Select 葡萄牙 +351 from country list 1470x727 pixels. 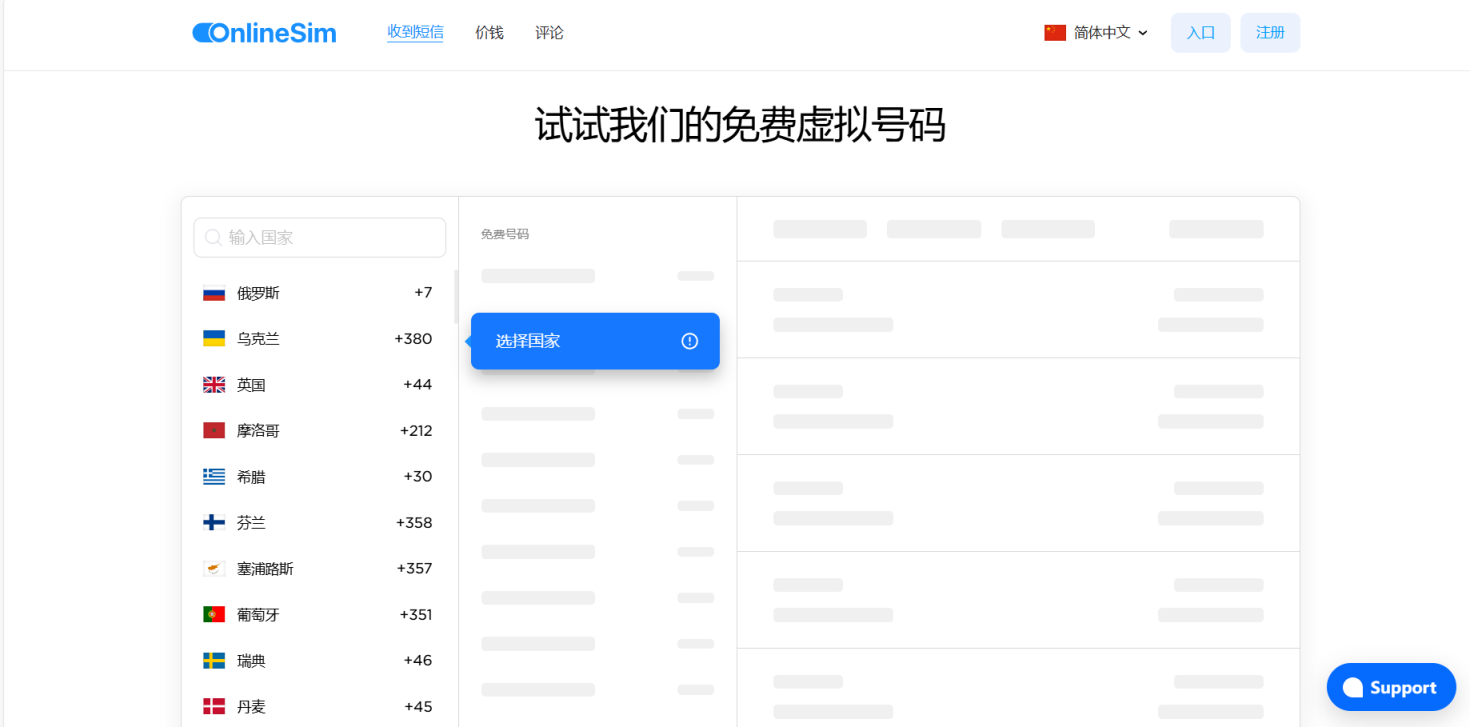318,615
